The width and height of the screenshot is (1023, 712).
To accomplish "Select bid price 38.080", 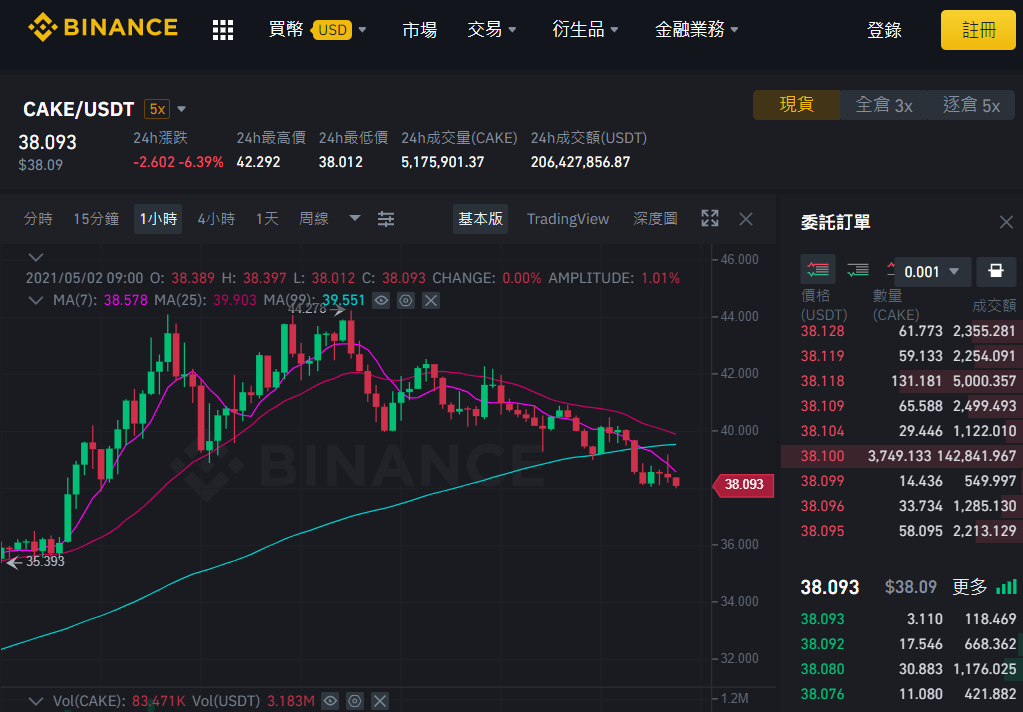I will [x=823, y=669].
